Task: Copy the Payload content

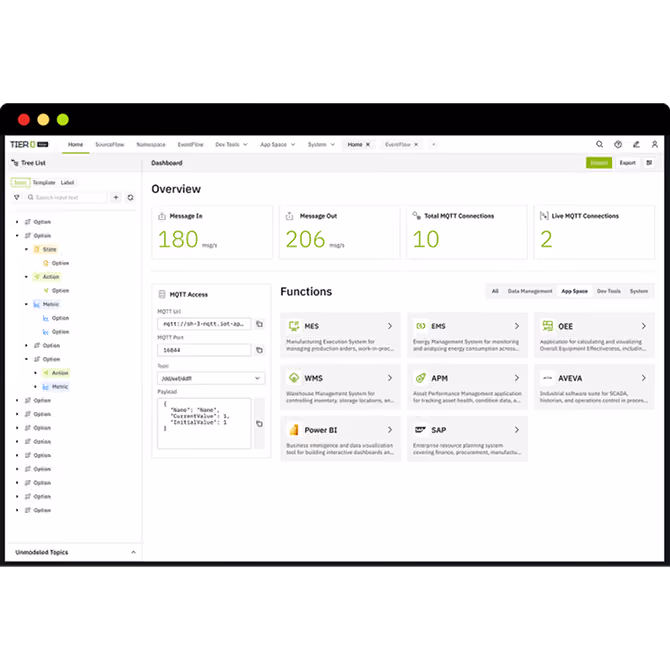Action: click(x=259, y=424)
